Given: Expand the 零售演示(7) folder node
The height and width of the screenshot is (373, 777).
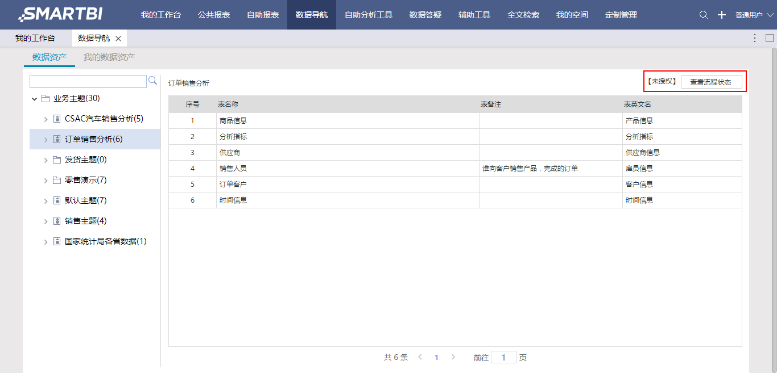Looking at the screenshot, I should point(46,180).
